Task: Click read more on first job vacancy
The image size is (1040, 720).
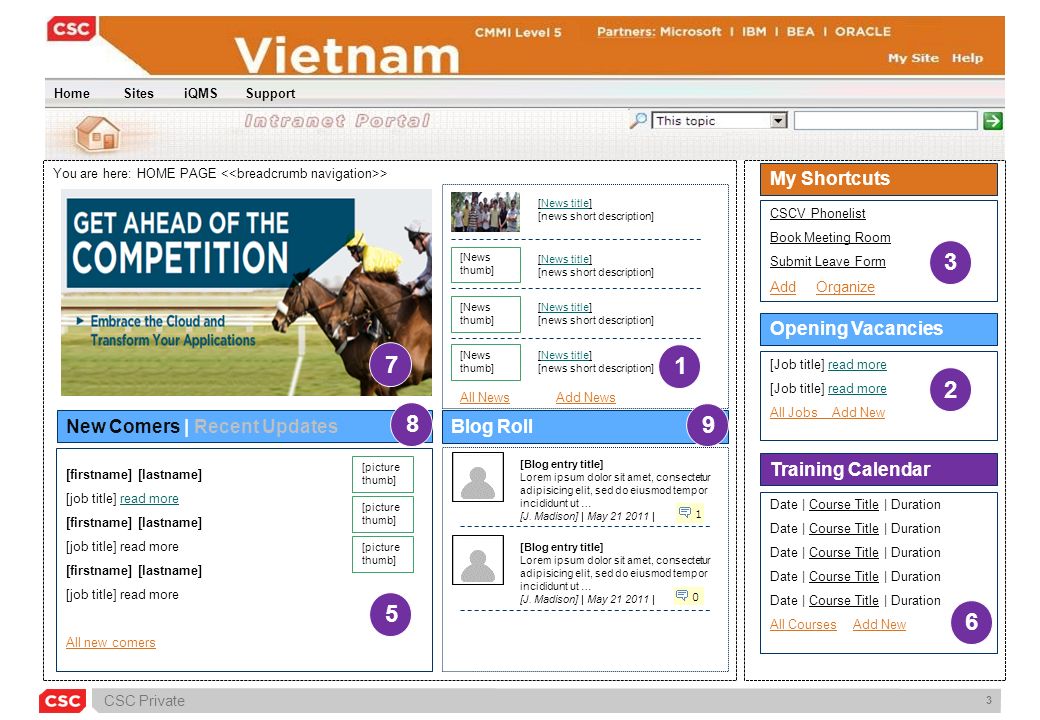Action: pyautogui.click(x=857, y=365)
